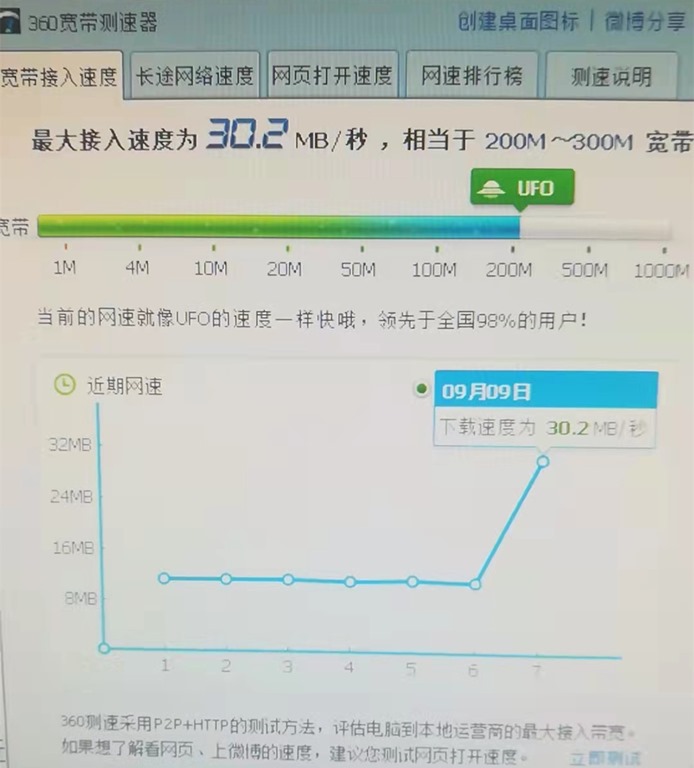Open the 测速说明 tab
694x768 pixels.
[x=611, y=77]
